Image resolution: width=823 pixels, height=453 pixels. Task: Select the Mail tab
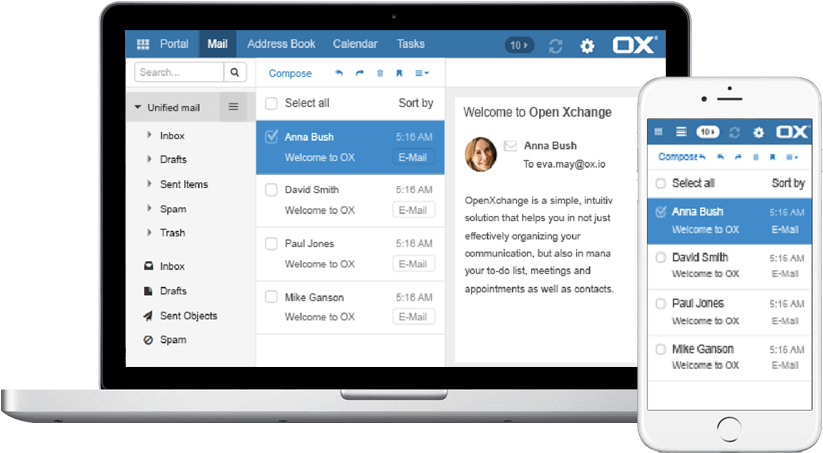(217, 44)
